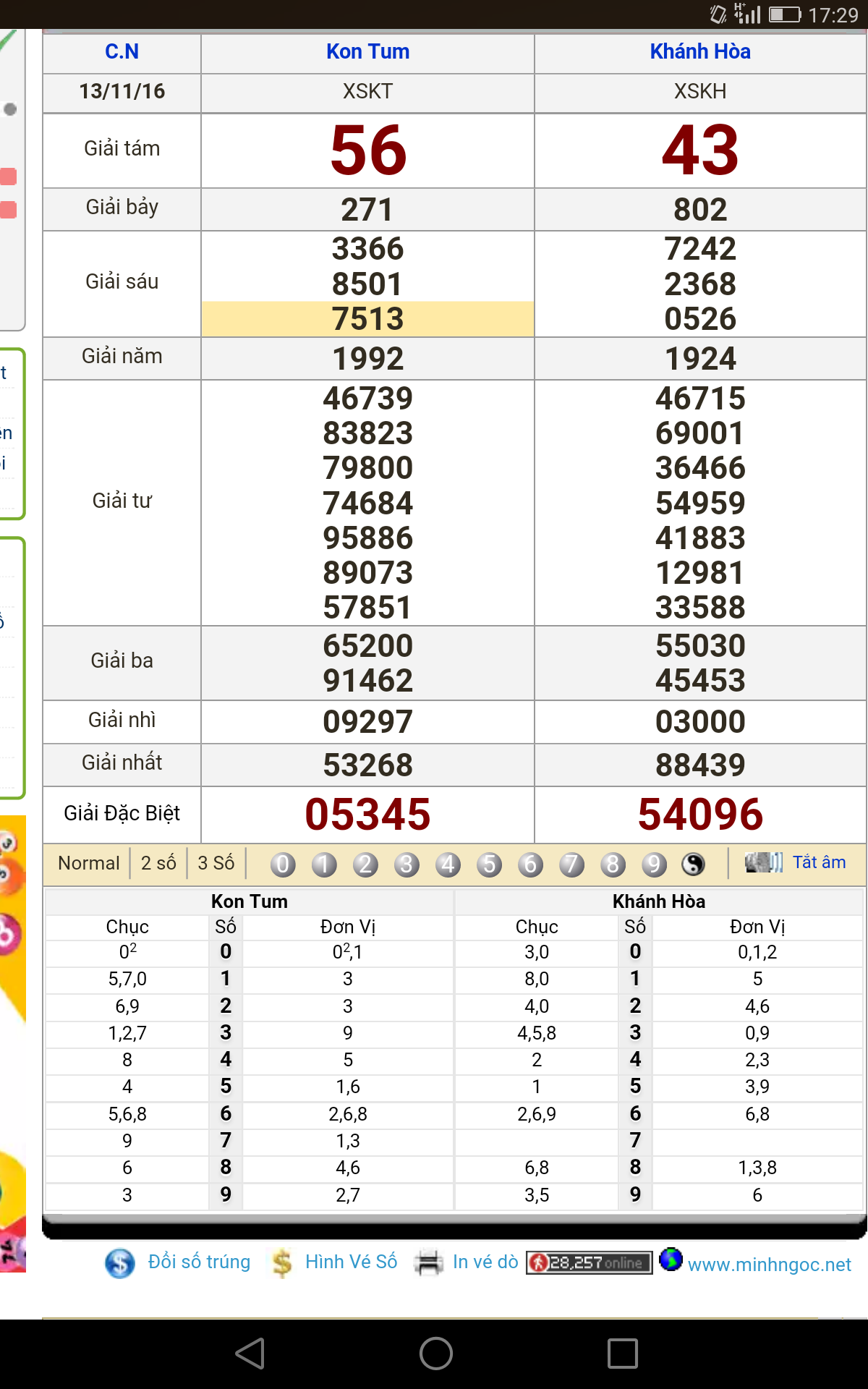
Task: Click the highlighted 7513 prize number
Action: (x=367, y=319)
